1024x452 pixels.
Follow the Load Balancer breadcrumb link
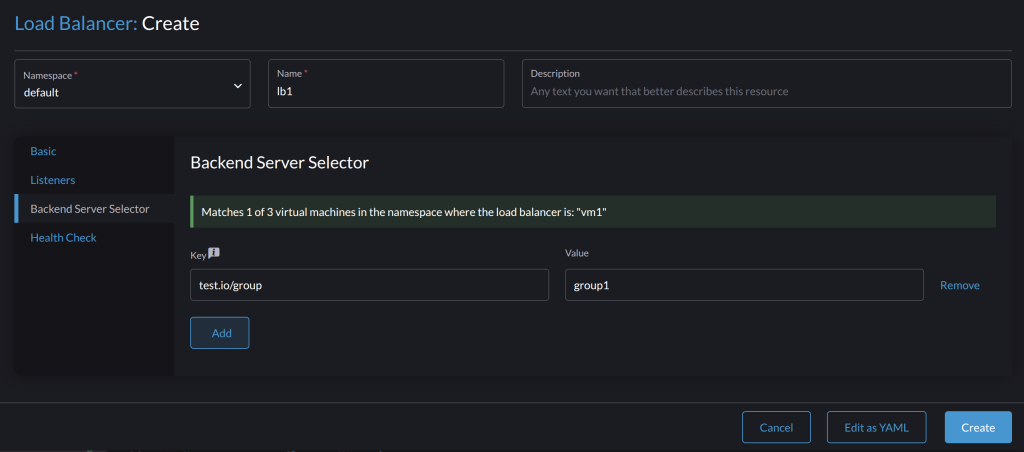click(75, 23)
